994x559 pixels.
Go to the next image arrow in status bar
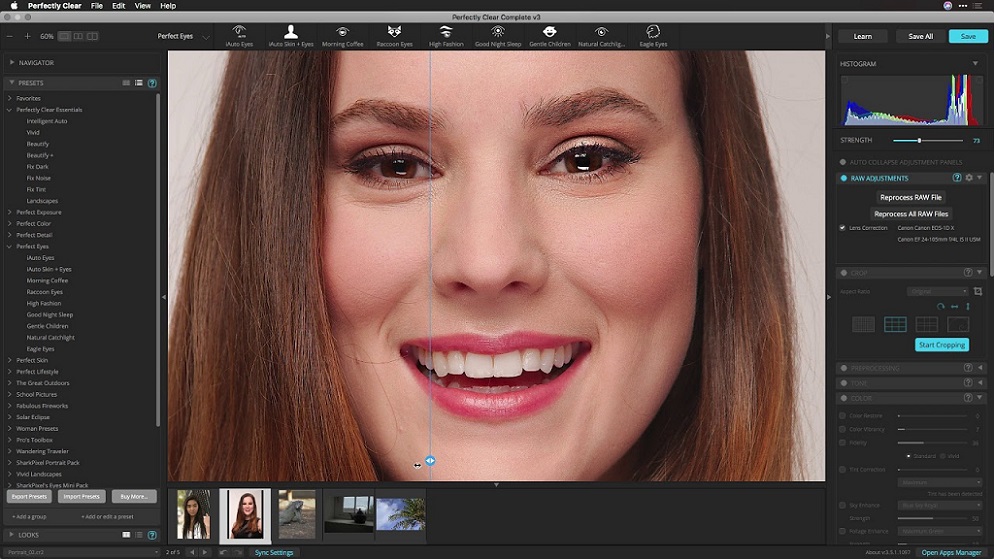tap(205, 553)
